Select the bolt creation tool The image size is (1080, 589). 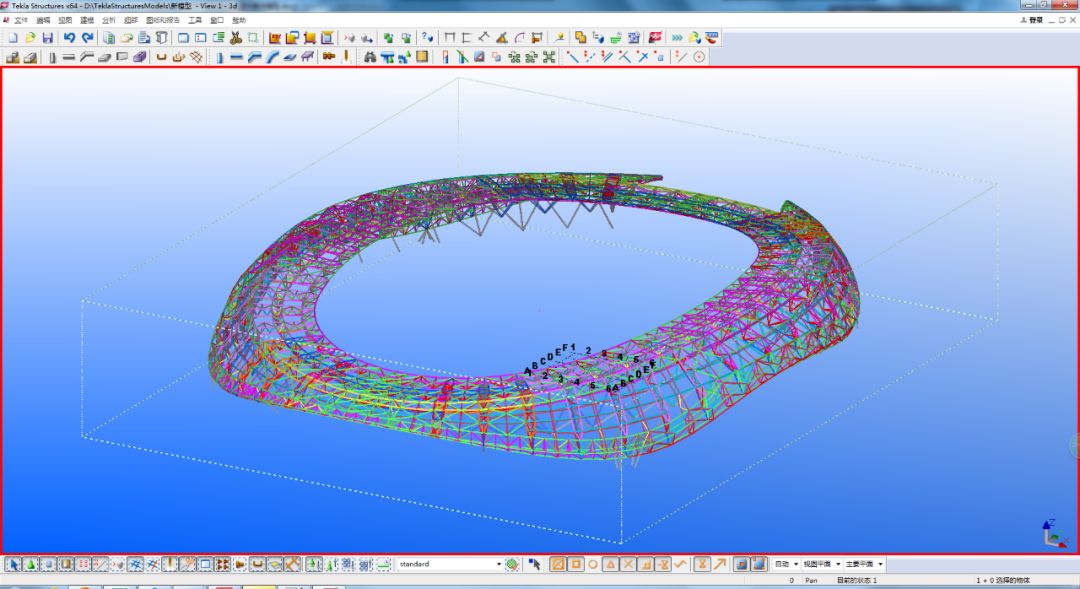[x=329, y=57]
